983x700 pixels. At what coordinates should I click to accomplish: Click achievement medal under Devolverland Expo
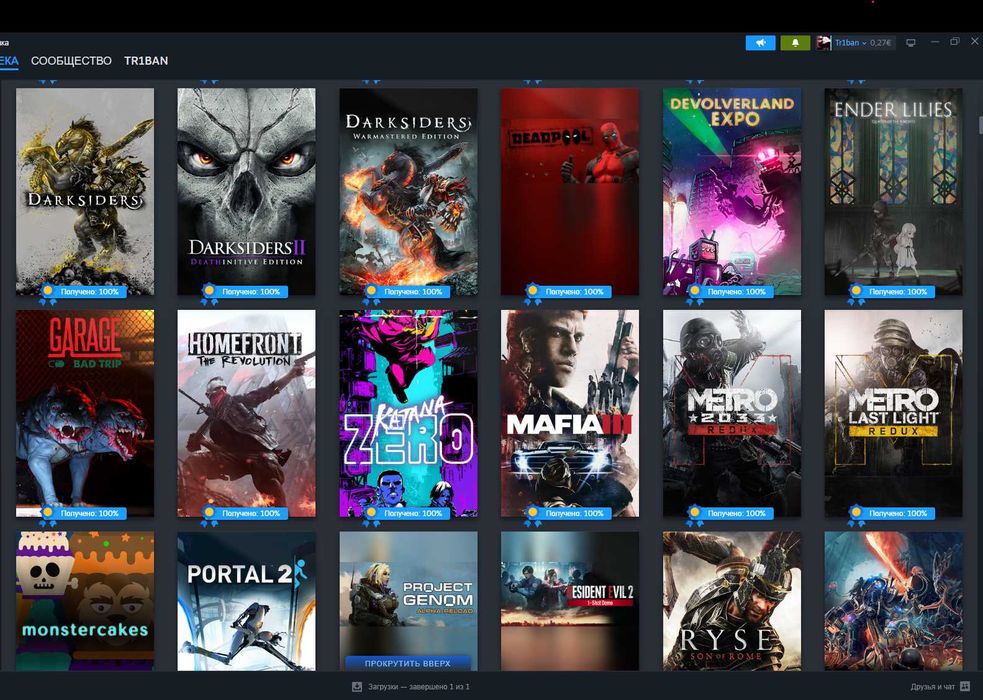click(x=694, y=293)
